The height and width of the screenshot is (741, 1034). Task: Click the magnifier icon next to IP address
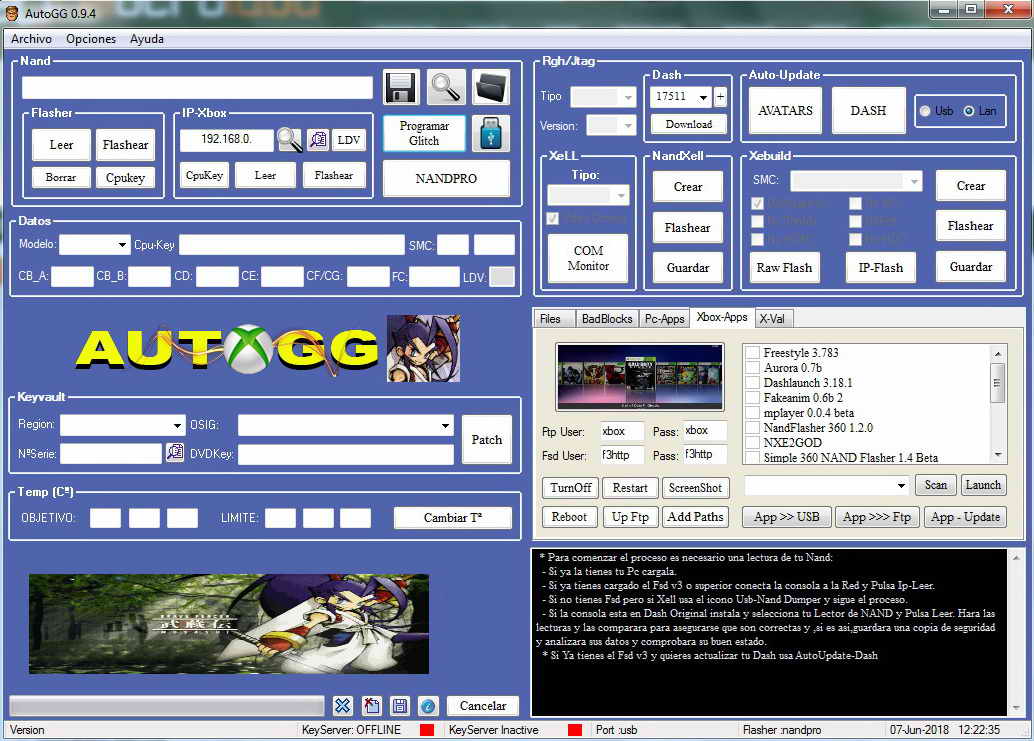click(289, 140)
